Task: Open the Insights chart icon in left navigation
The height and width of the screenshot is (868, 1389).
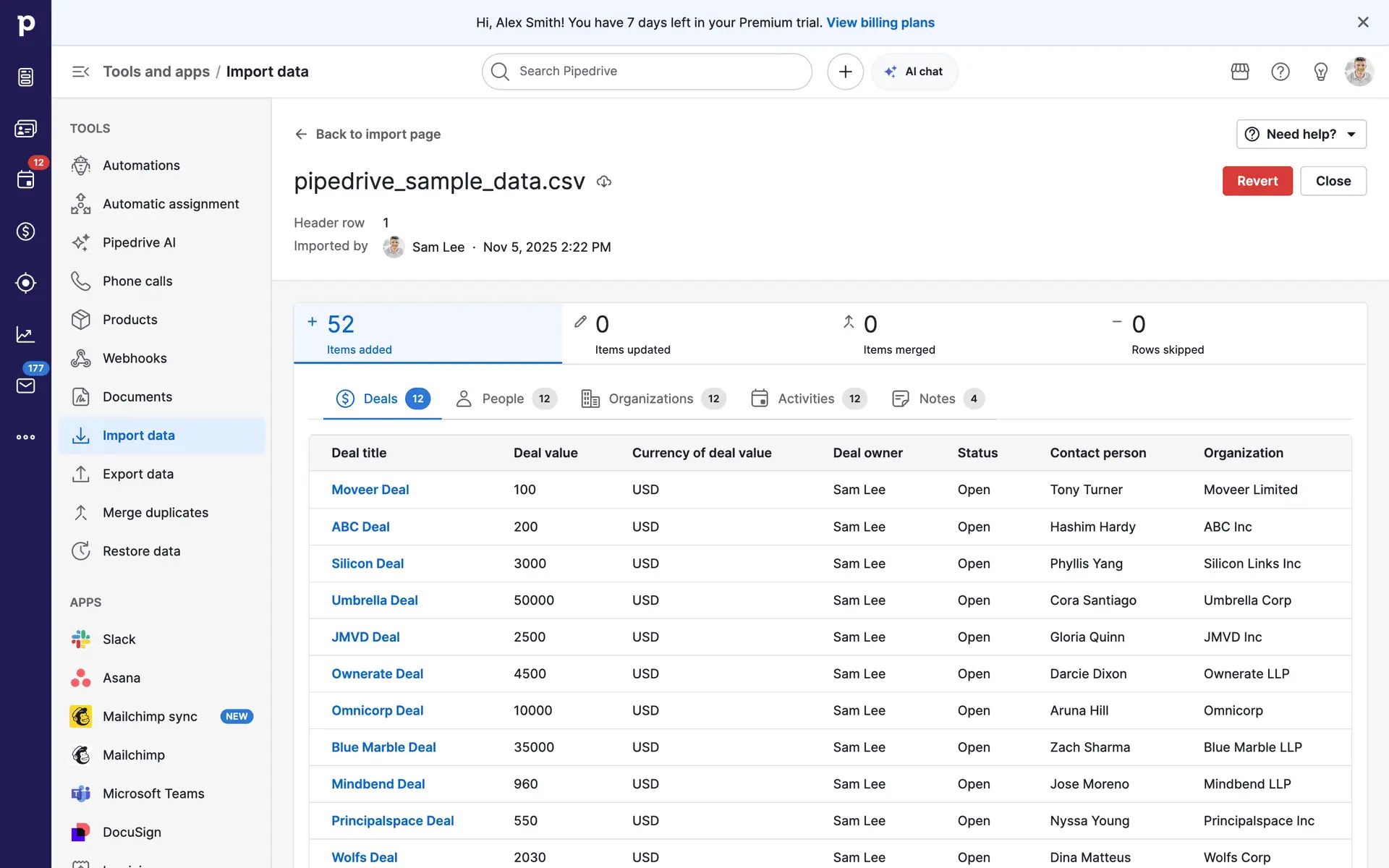Action: (25, 334)
